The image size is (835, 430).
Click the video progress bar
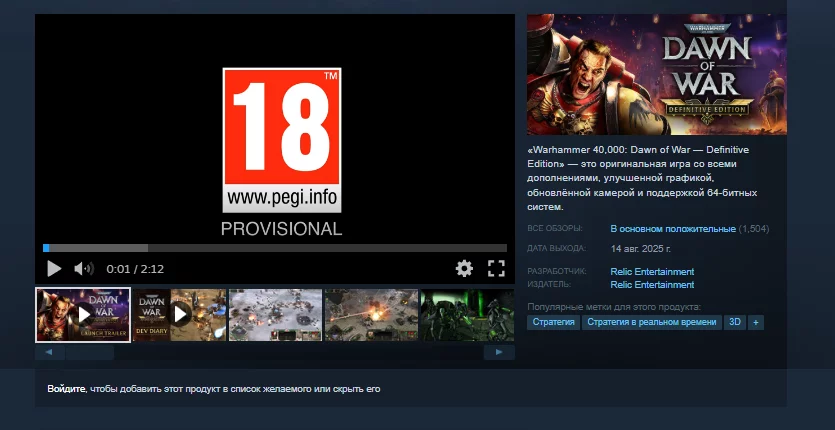275,248
